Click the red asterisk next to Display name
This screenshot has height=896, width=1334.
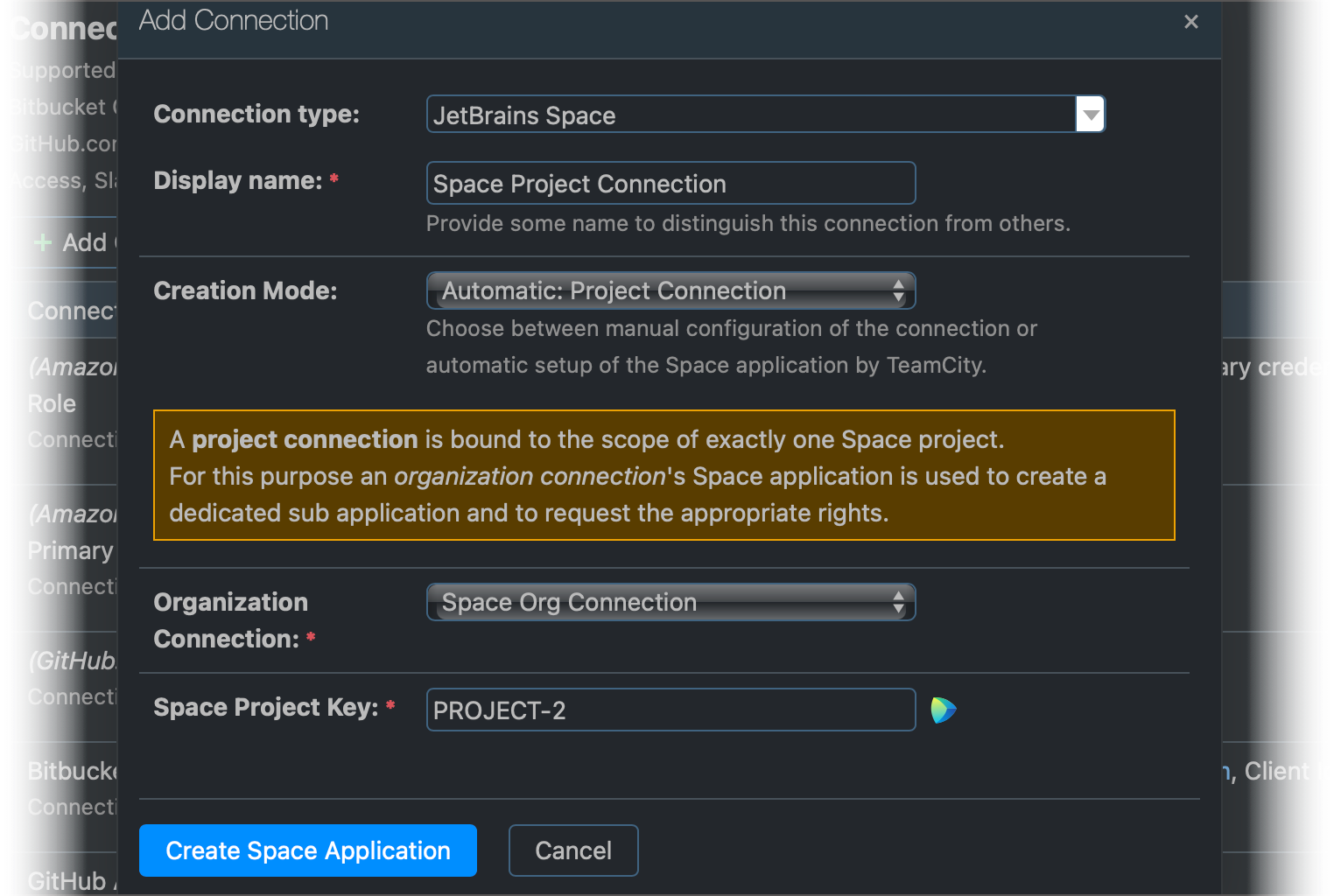tap(333, 178)
